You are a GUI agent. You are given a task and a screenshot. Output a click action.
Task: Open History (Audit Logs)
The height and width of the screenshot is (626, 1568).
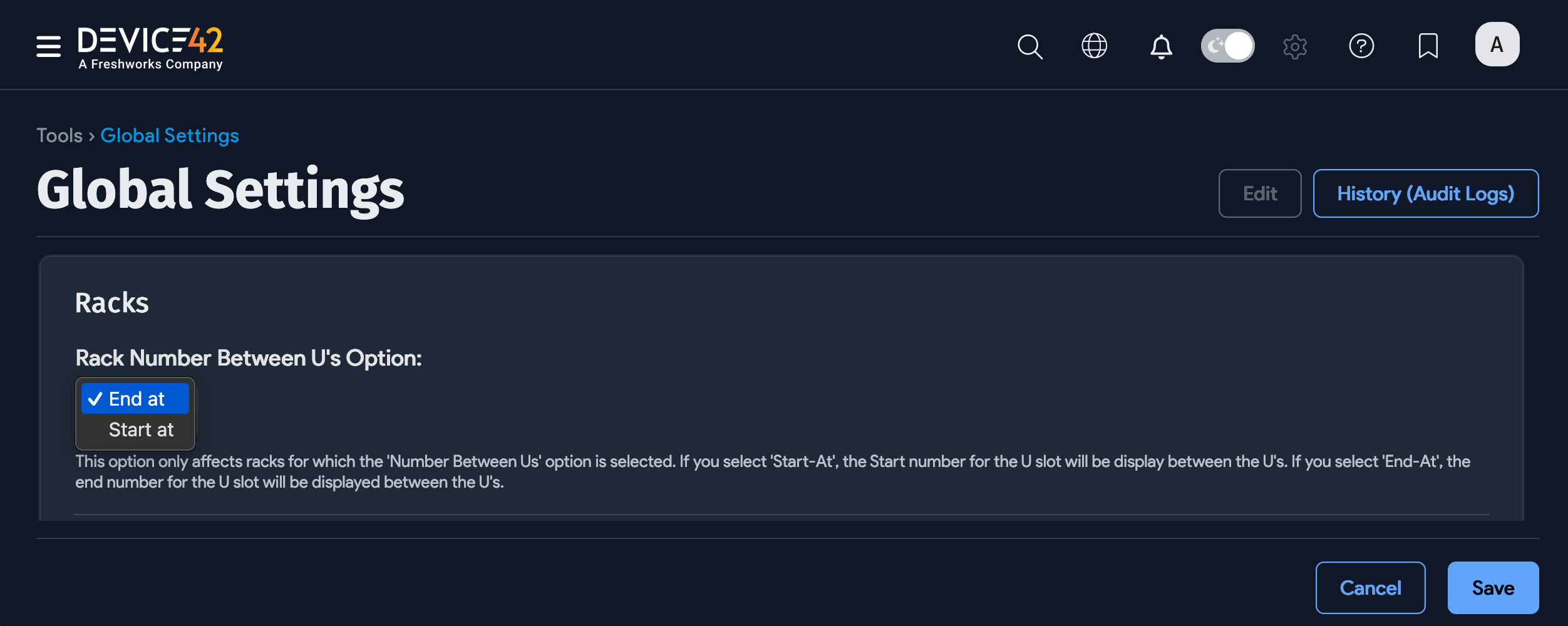click(x=1425, y=193)
